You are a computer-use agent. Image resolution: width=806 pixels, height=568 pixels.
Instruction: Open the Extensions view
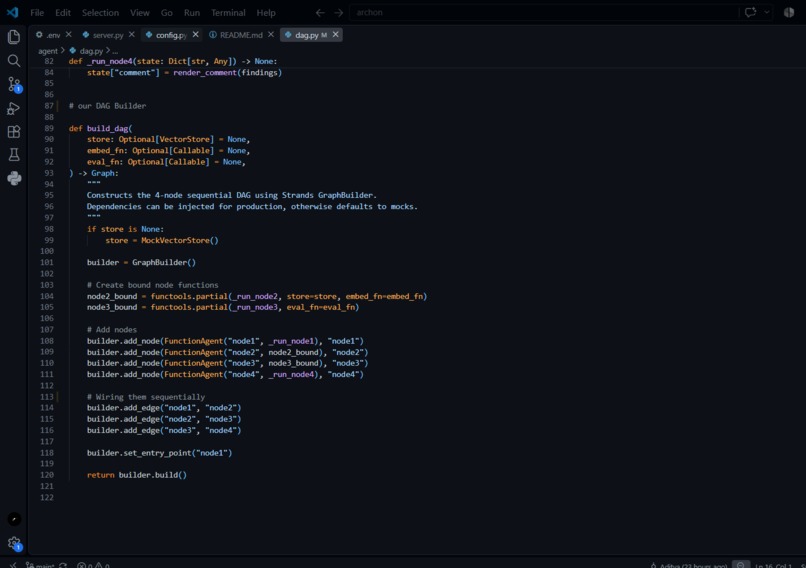(x=14, y=132)
